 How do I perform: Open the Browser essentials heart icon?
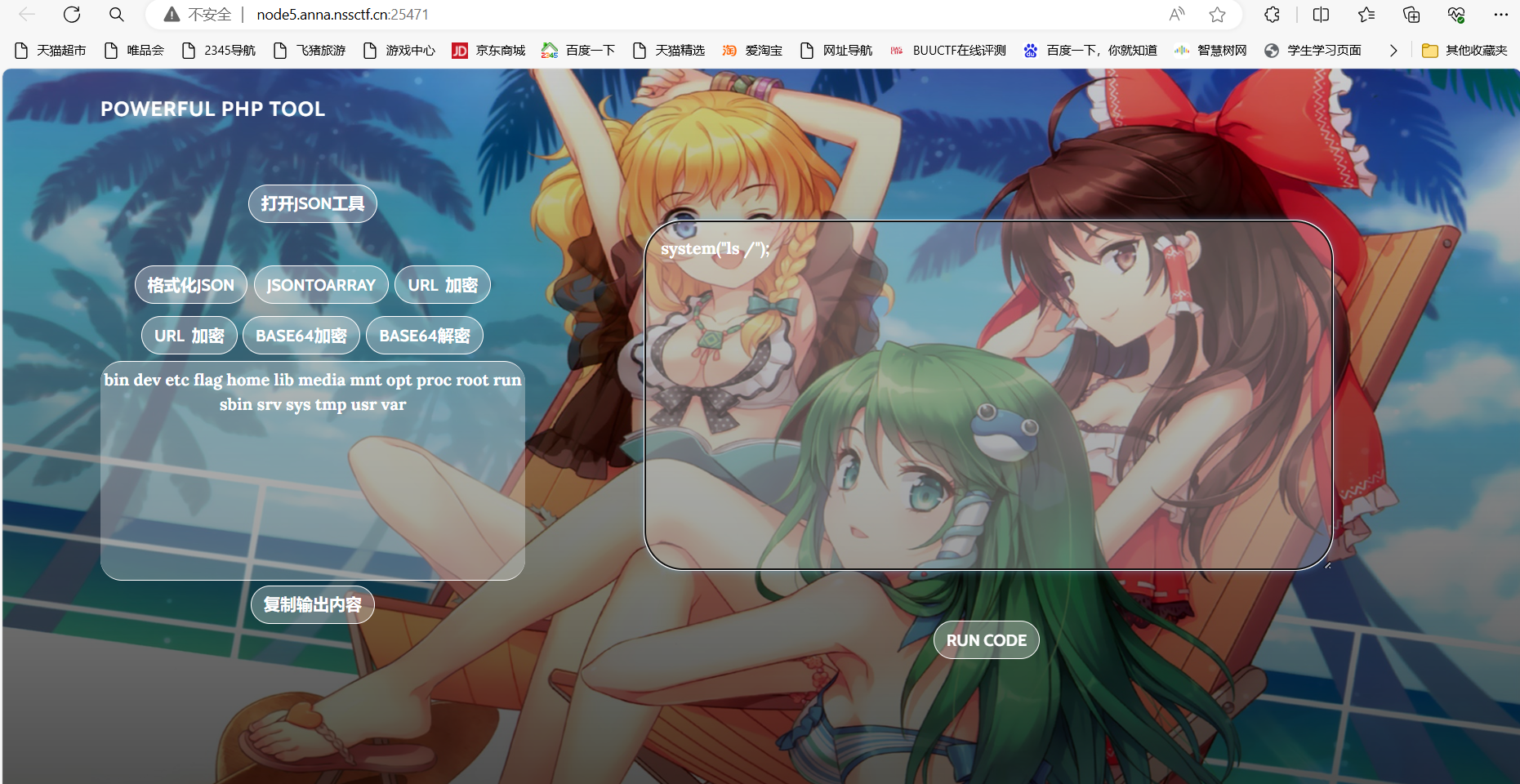pos(1456,15)
